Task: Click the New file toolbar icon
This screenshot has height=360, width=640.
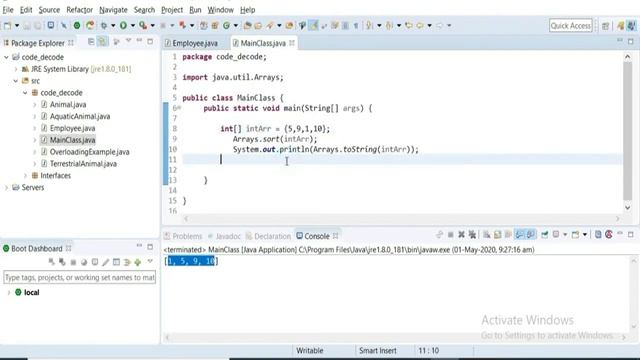Action: tap(7, 25)
